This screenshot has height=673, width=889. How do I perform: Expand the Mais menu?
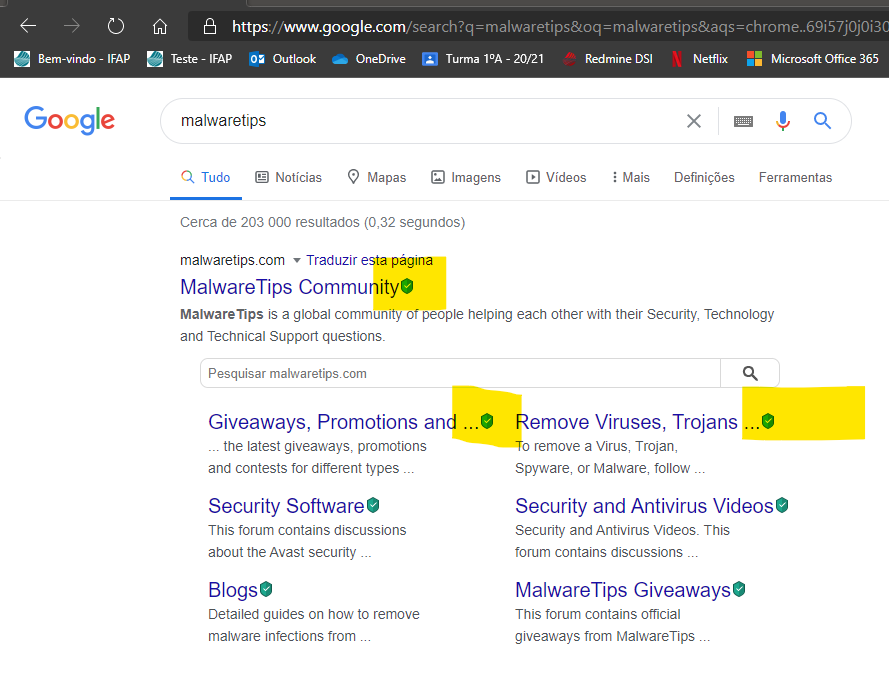coord(630,177)
